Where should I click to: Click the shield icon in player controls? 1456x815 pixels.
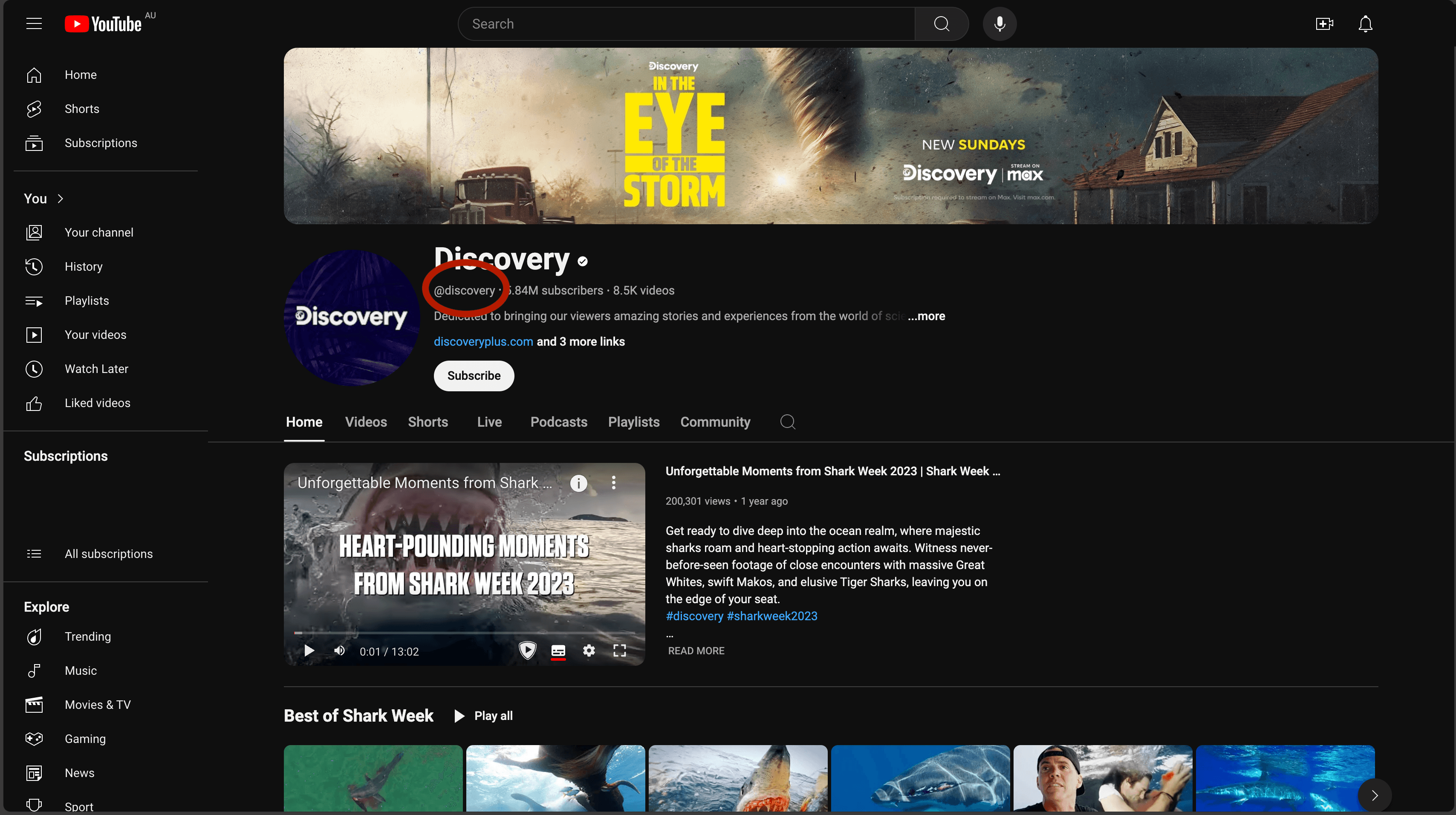pyautogui.click(x=527, y=650)
